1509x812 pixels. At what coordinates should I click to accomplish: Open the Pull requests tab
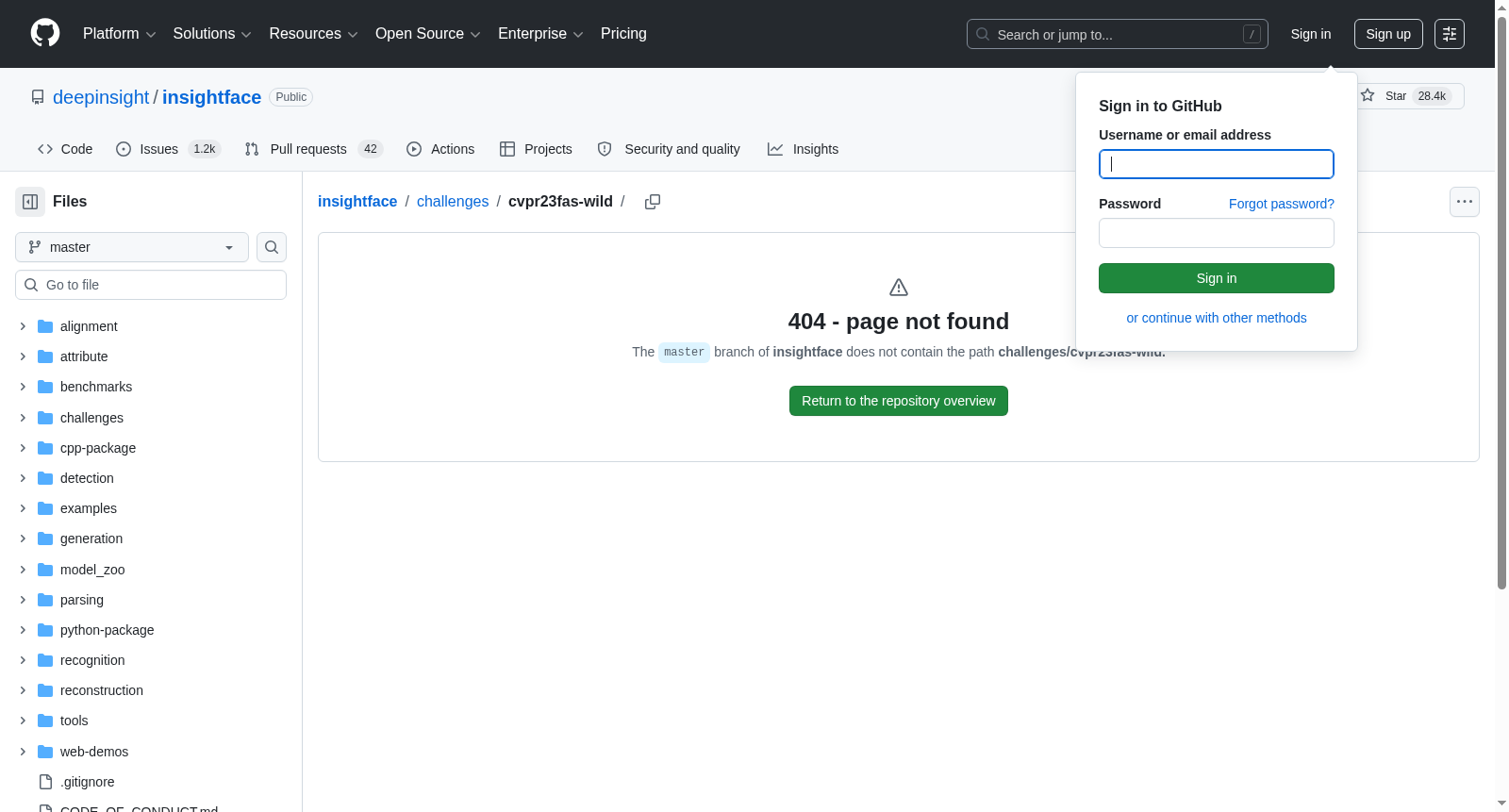click(x=313, y=149)
